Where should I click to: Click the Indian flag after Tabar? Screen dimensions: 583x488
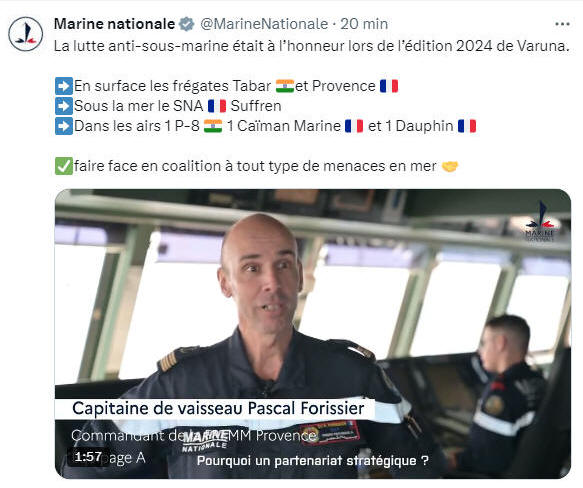(285, 86)
